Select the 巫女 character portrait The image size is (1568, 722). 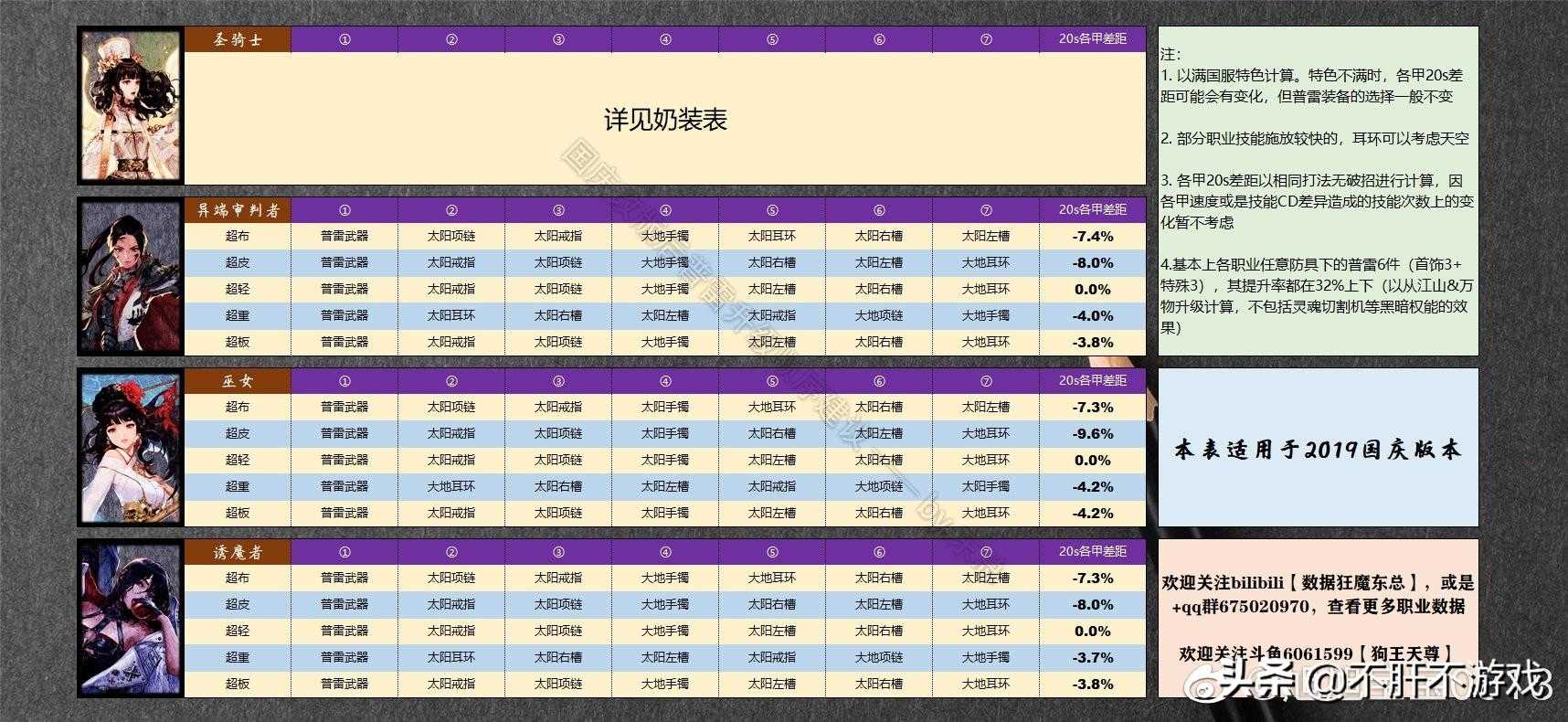point(131,448)
